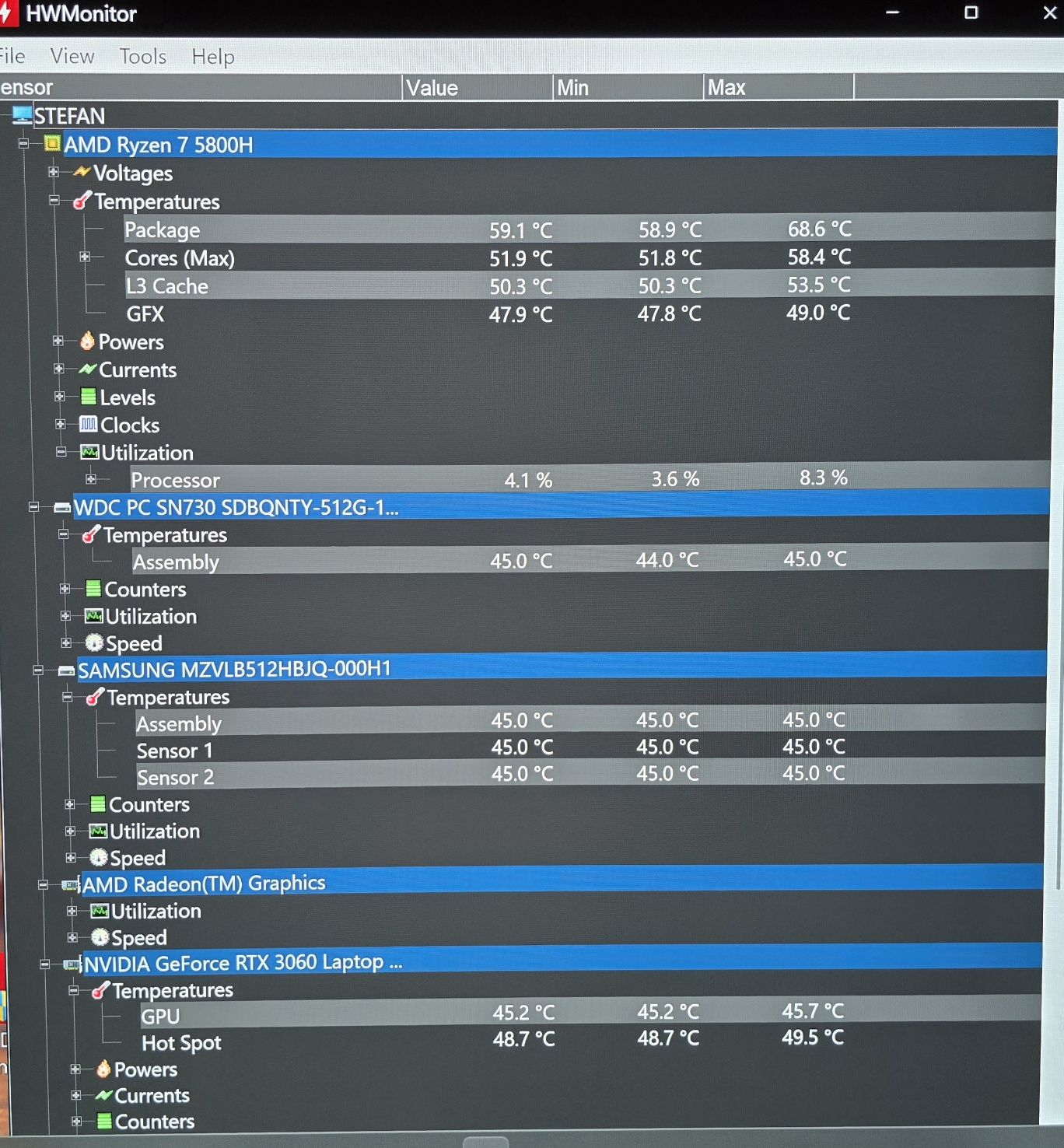Viewport: 1064px width, 1148px height.
Task: Open the Help menu
Action: pos(213,56)
